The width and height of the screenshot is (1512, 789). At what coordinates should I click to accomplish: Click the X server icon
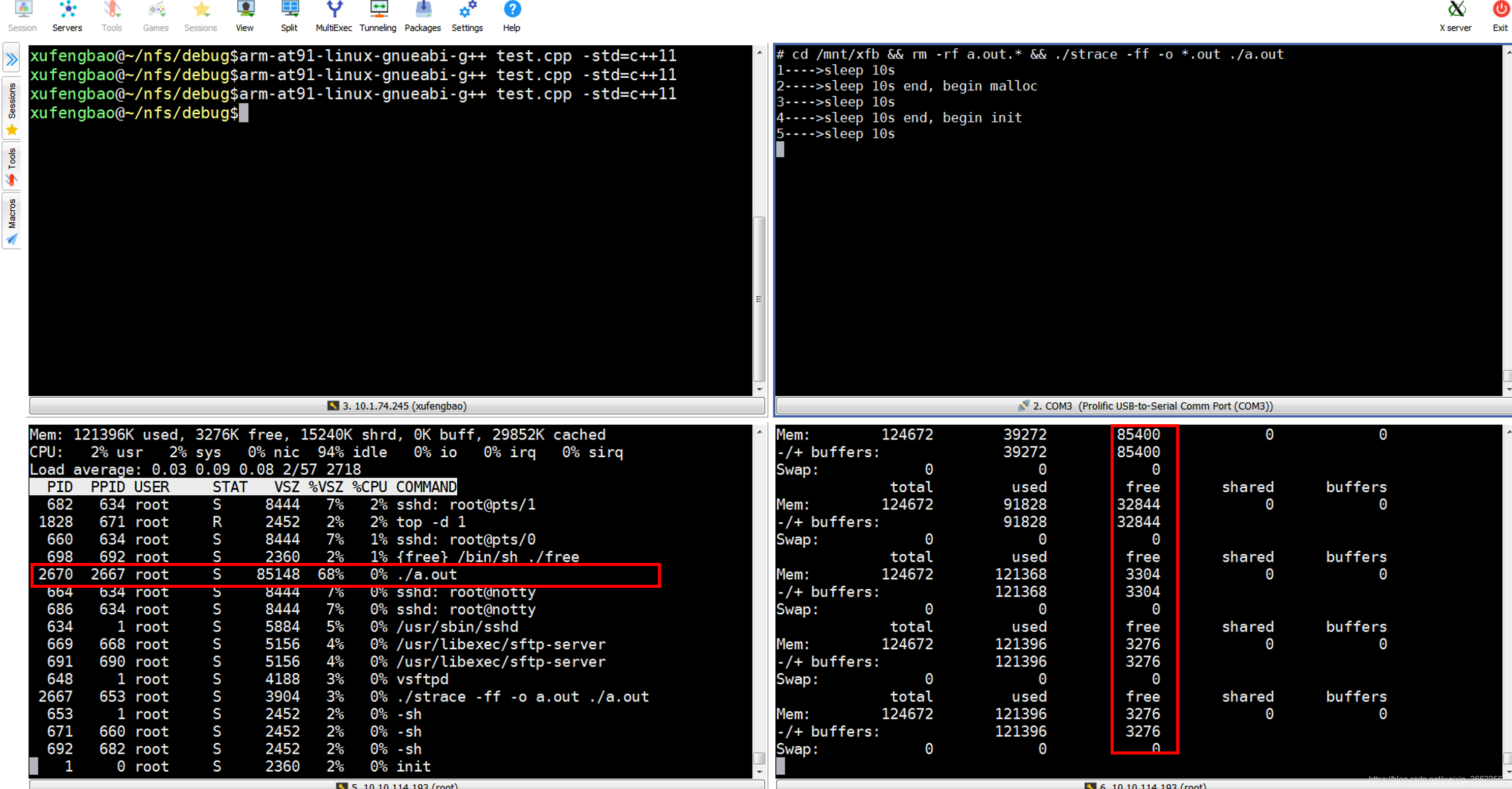click(x=1456, y=16)
